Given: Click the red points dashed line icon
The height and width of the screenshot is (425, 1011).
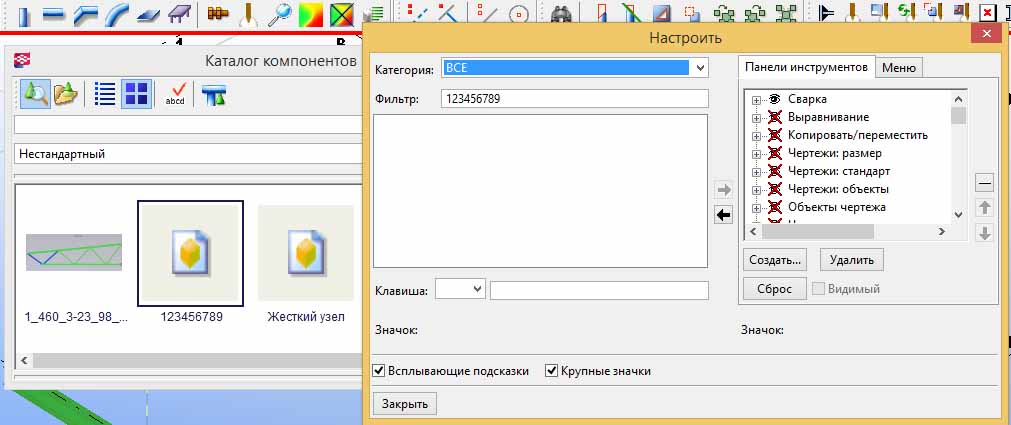Looking at the screenshot, I should 418,14.
